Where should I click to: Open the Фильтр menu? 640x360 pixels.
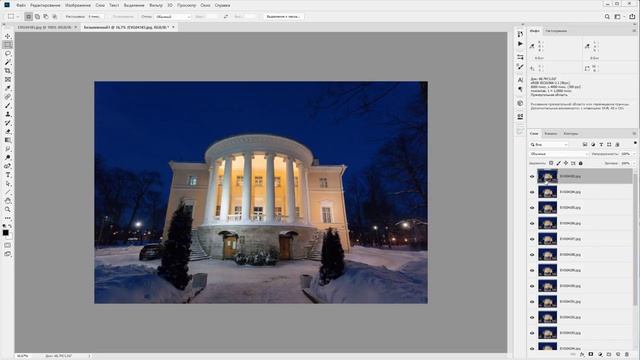click(156, 5)
